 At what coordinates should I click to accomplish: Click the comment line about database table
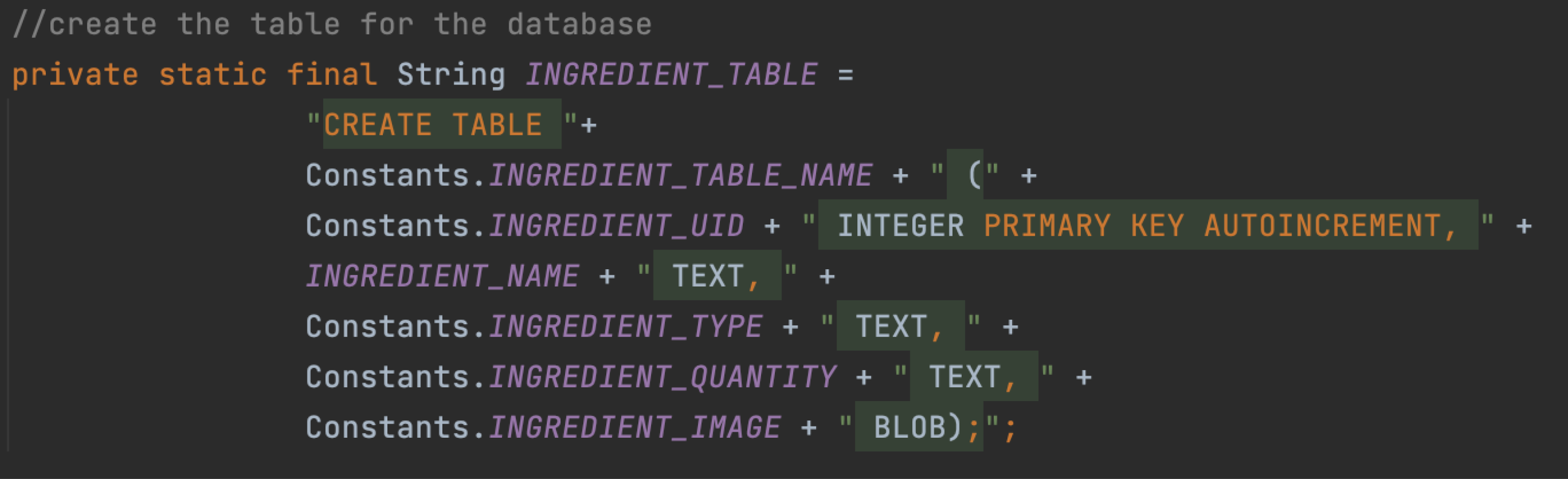pyautogui.click(x=332, y=25)
